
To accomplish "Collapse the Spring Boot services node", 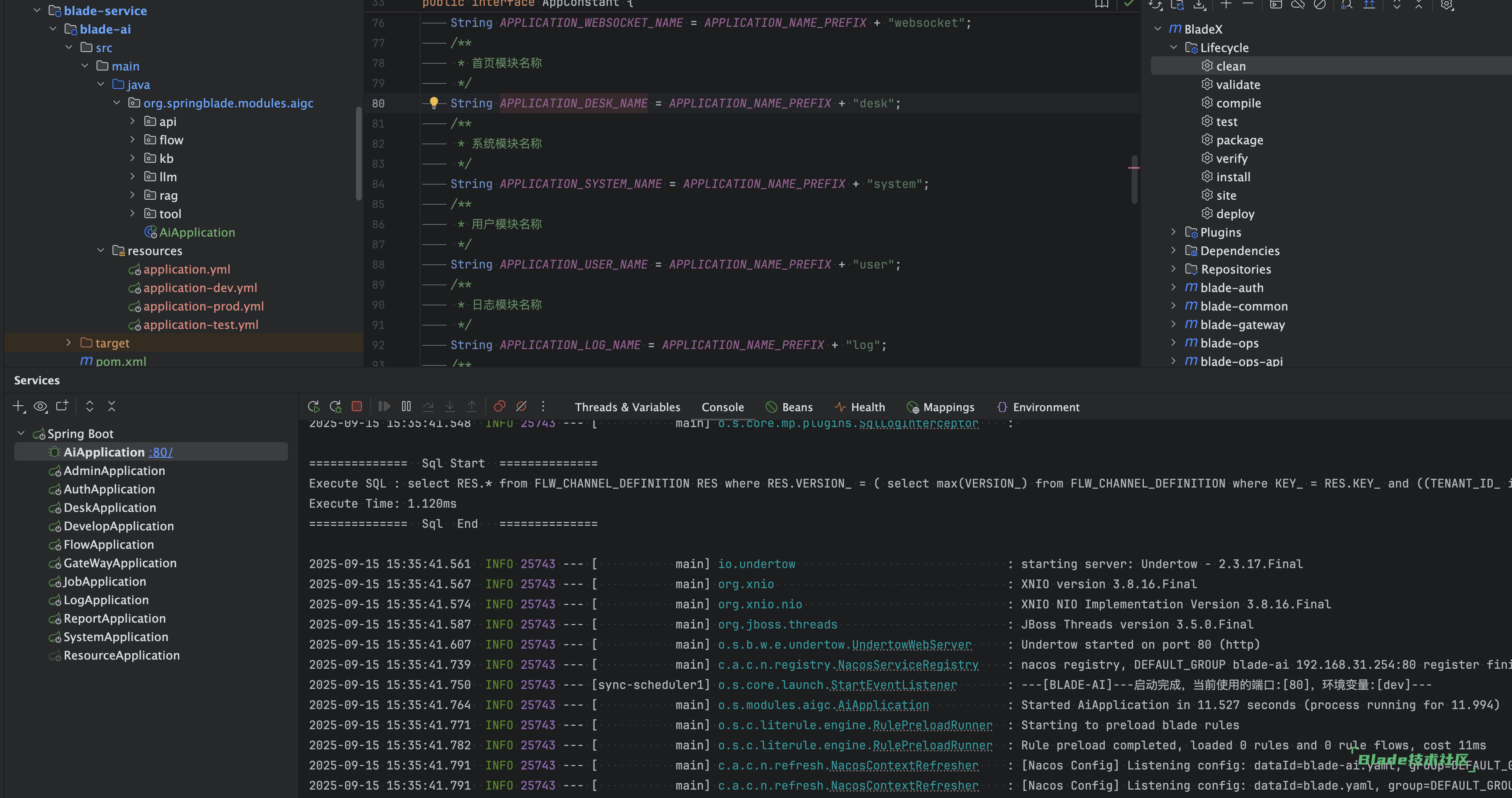I will click(21, 433).
